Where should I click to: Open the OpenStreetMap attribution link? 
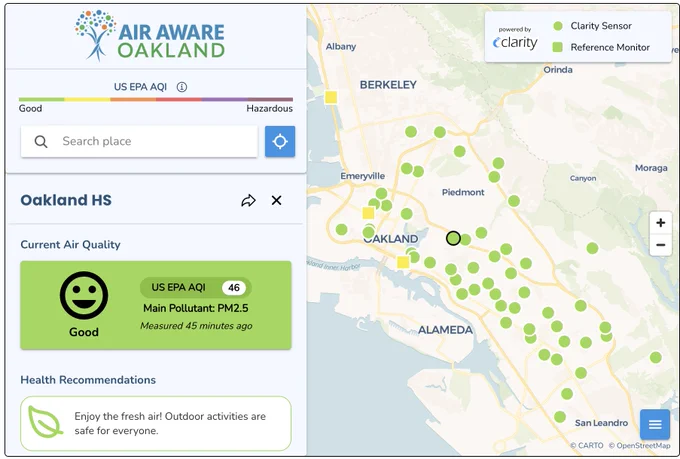(639, 446)
